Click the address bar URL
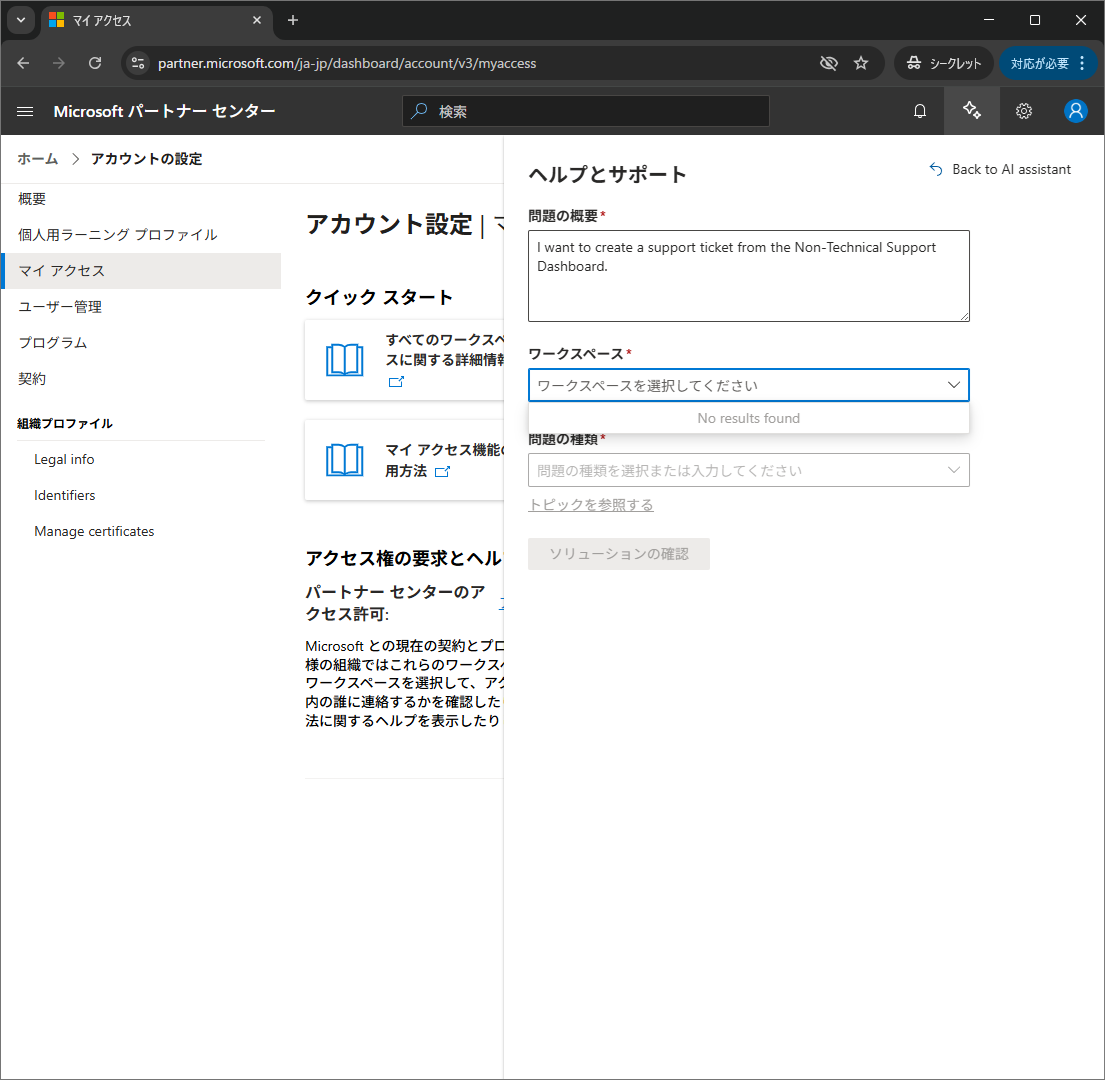 (x=347, y=63)
